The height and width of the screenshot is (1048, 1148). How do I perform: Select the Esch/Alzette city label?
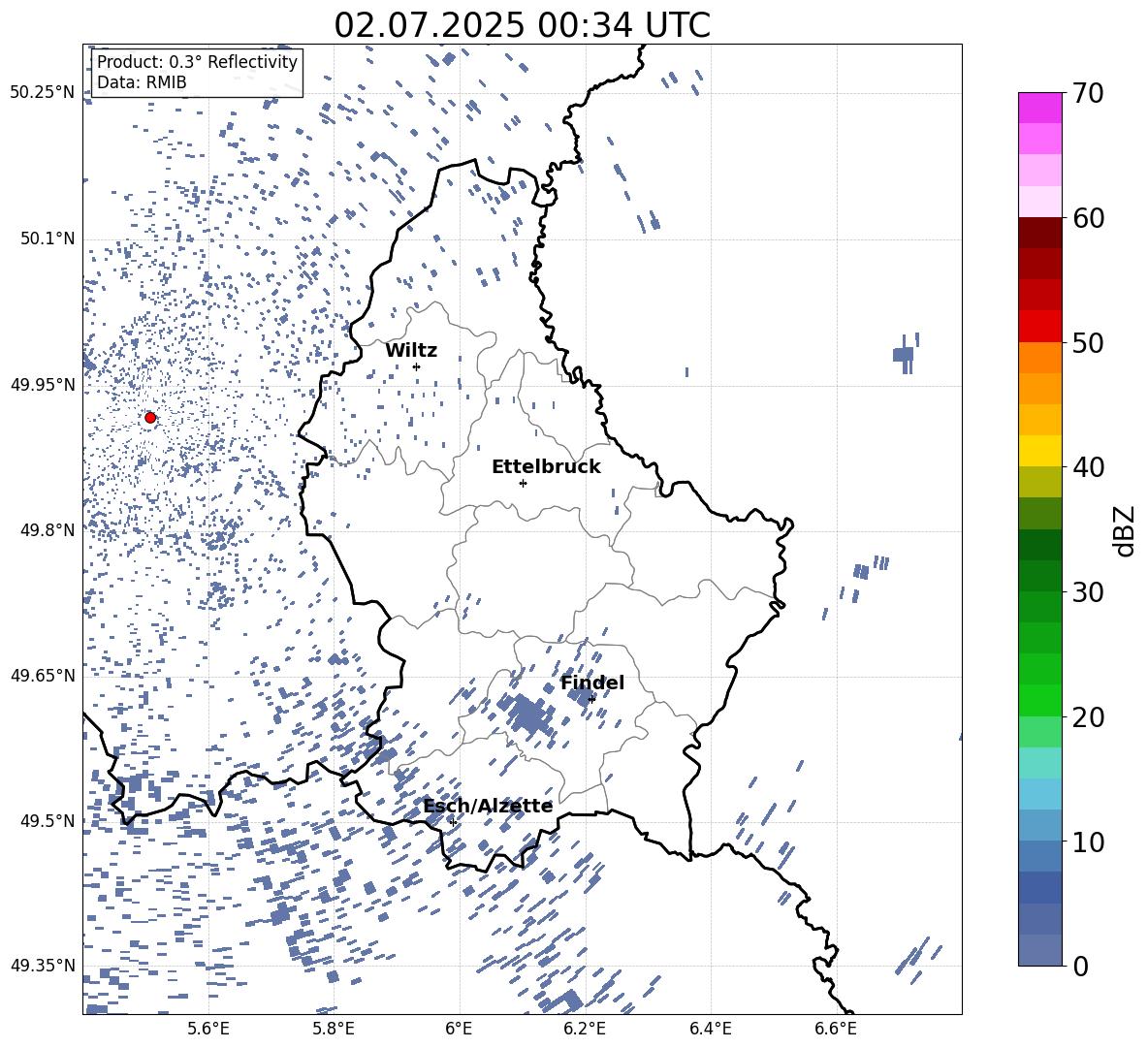point(488,806)
